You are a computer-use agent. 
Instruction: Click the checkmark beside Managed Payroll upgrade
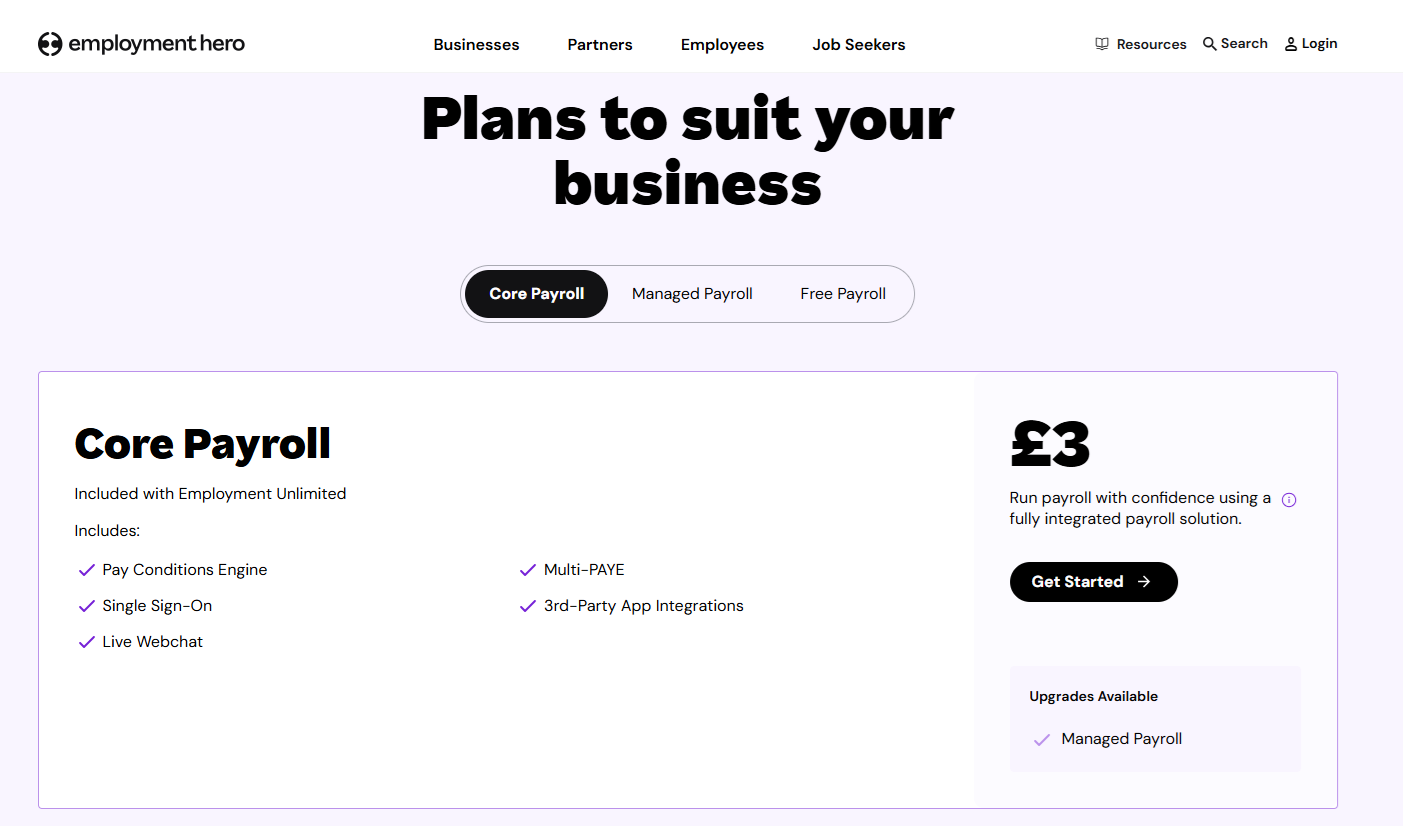[x=1042, y=739]
